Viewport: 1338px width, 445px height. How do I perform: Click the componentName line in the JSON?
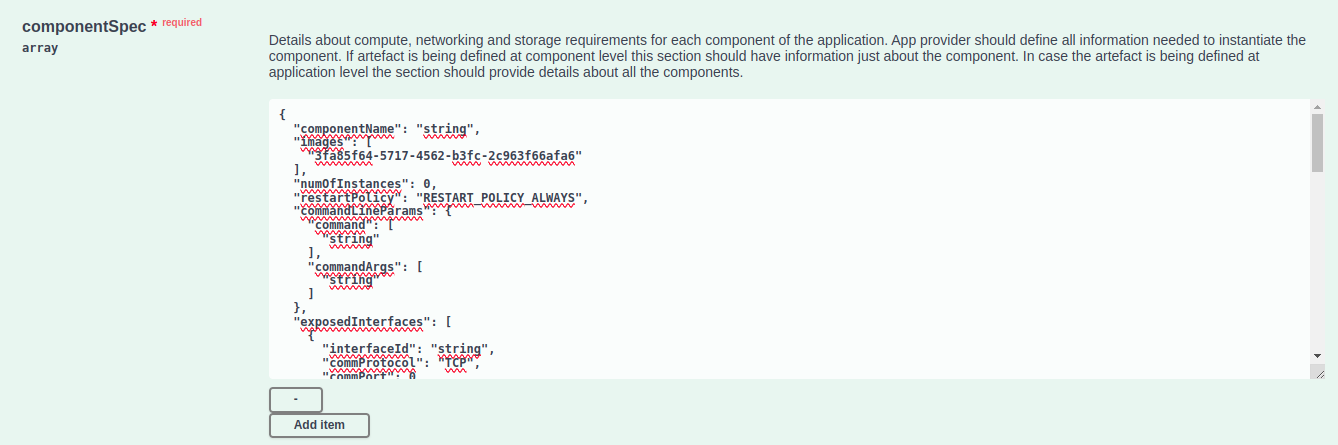click(x=386, y=128)
